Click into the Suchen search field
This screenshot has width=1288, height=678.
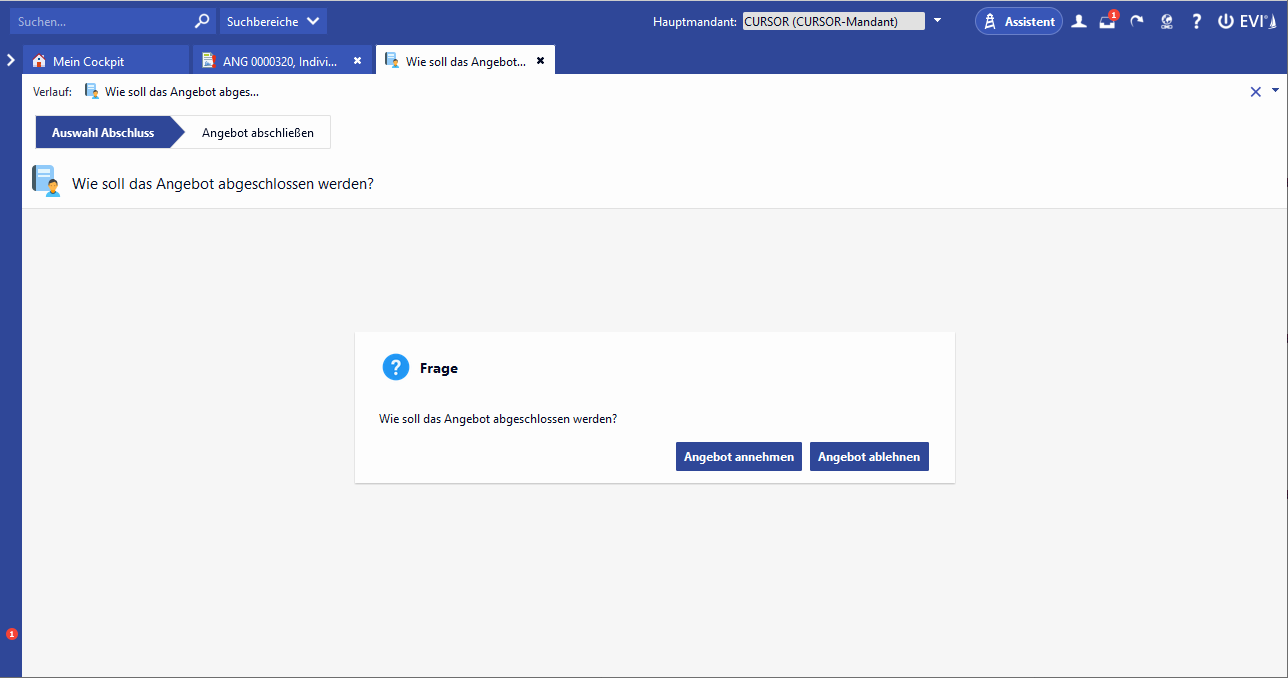point(100,21)
